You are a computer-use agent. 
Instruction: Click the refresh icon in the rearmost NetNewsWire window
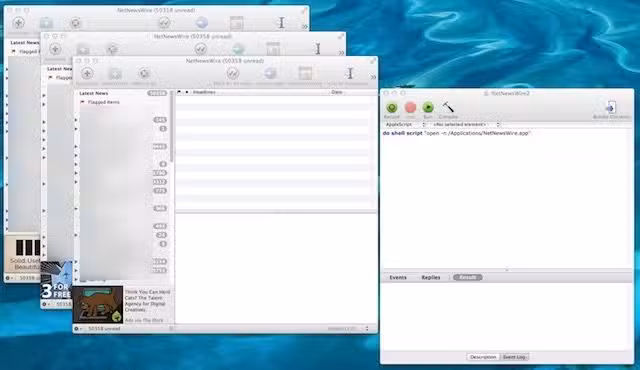coord(75,23)
